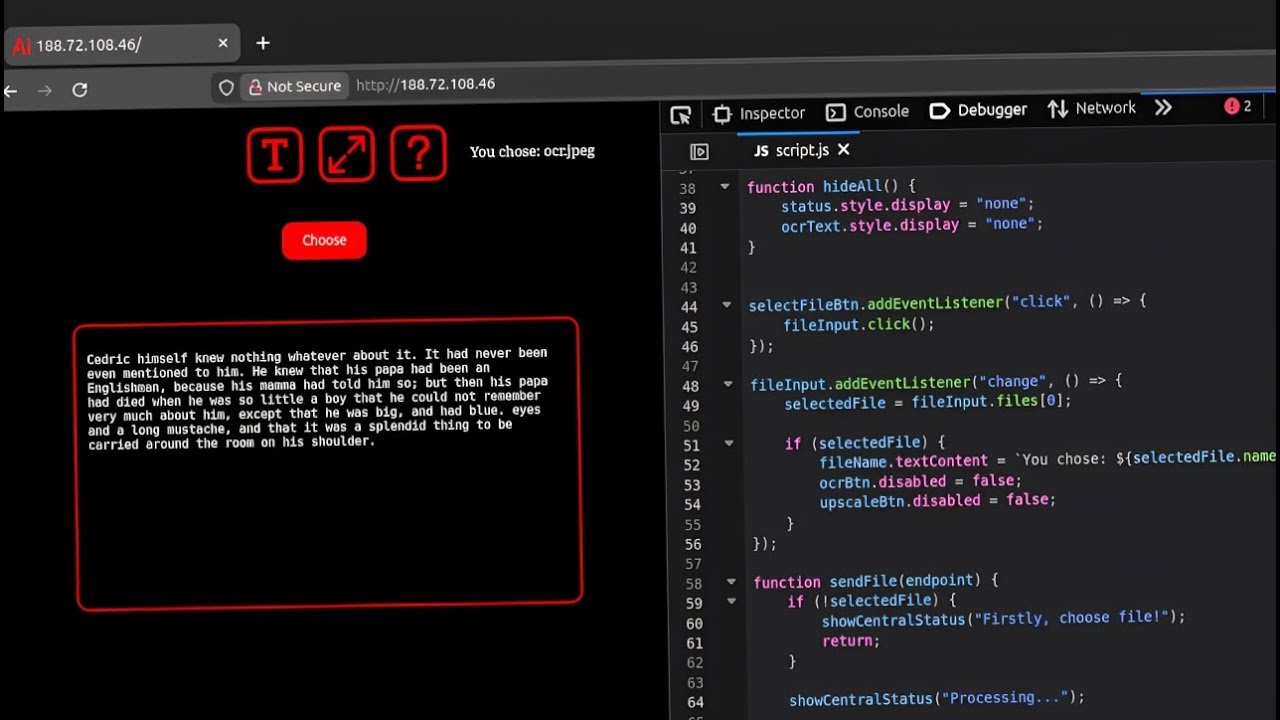Click the 'You chose: ocr.jpeg' text

(x=532, y=152)
